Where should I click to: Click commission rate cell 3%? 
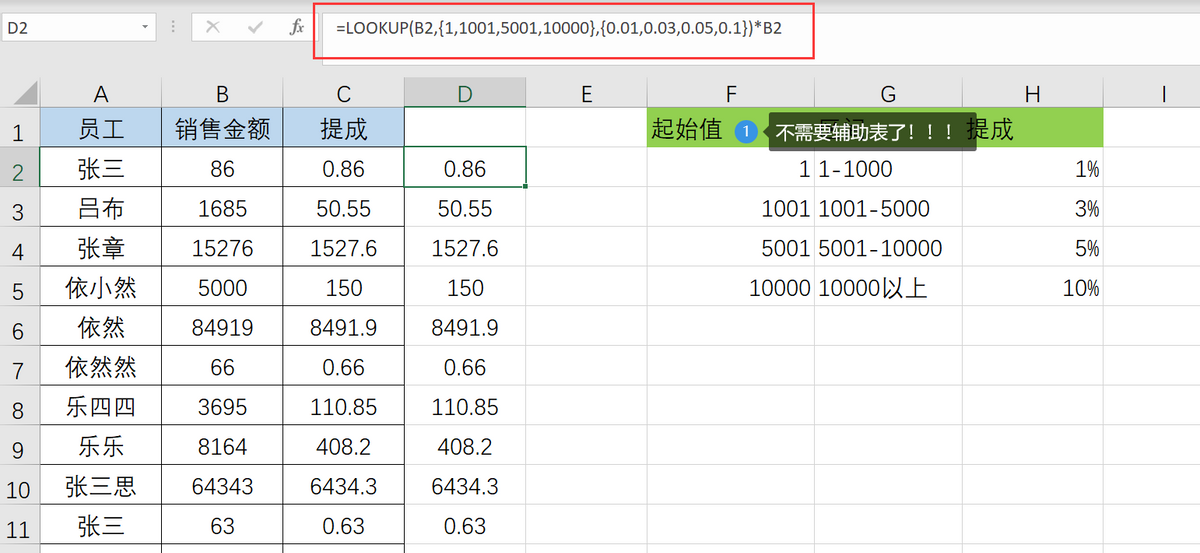tap(1033, 209)
